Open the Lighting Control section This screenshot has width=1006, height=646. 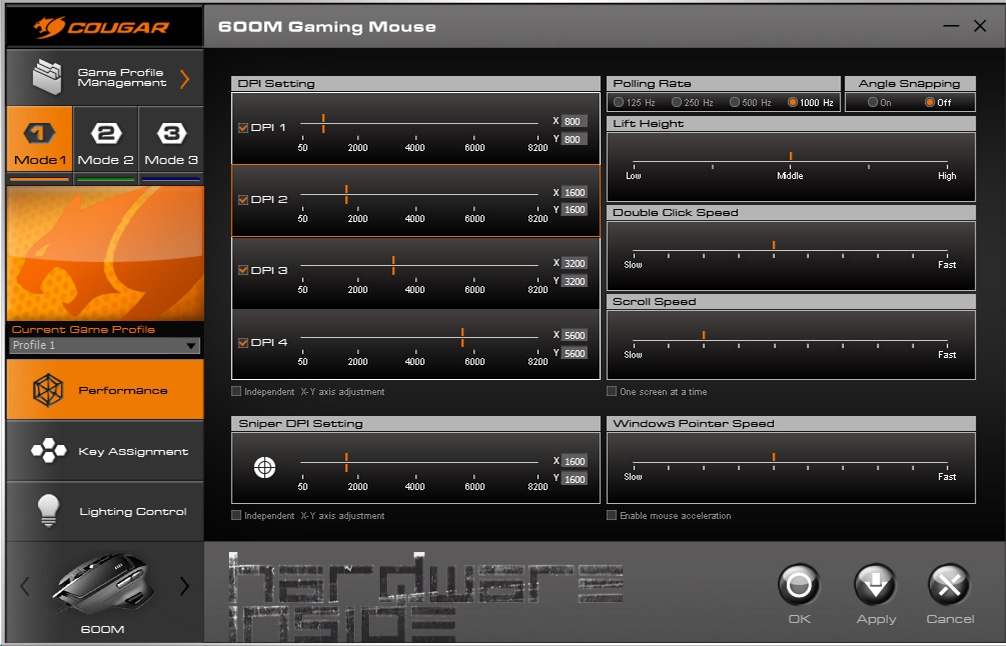[105, 511]
